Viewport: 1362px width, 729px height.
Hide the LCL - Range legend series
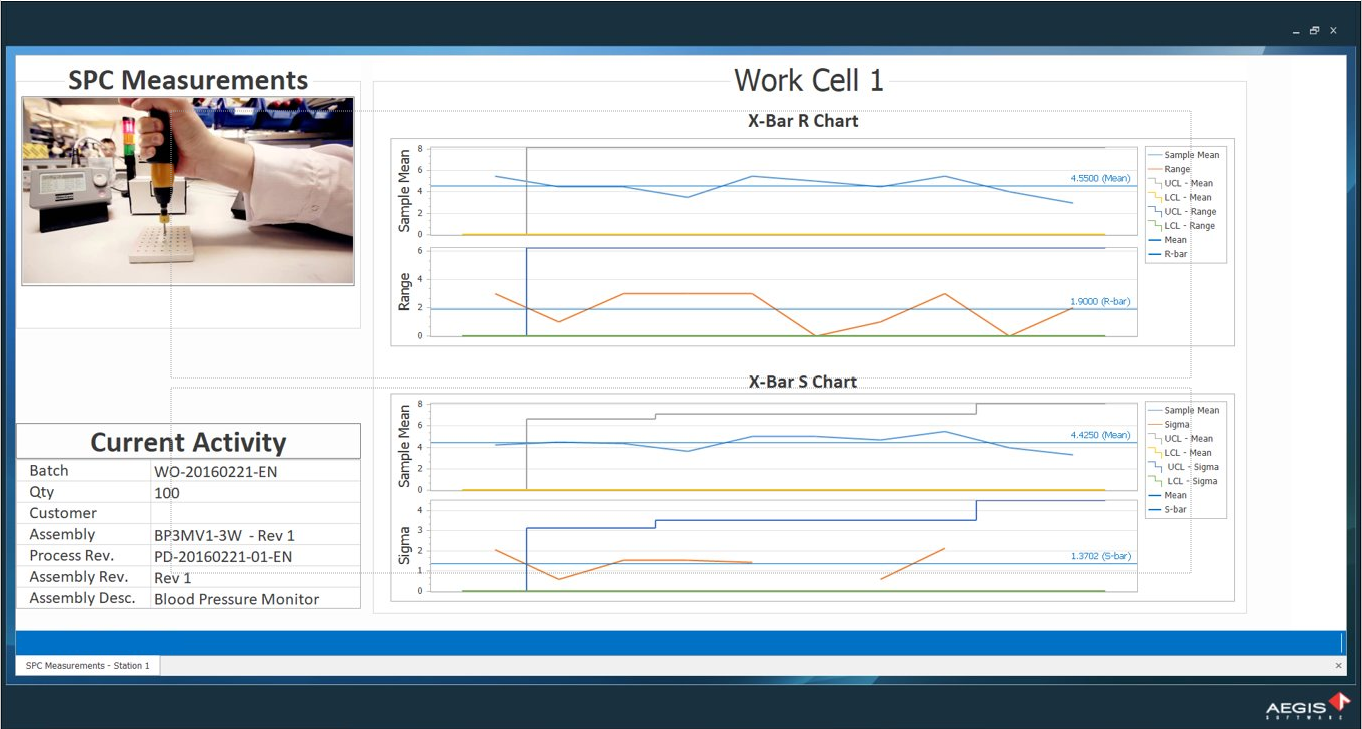[x=1189, y=226]
